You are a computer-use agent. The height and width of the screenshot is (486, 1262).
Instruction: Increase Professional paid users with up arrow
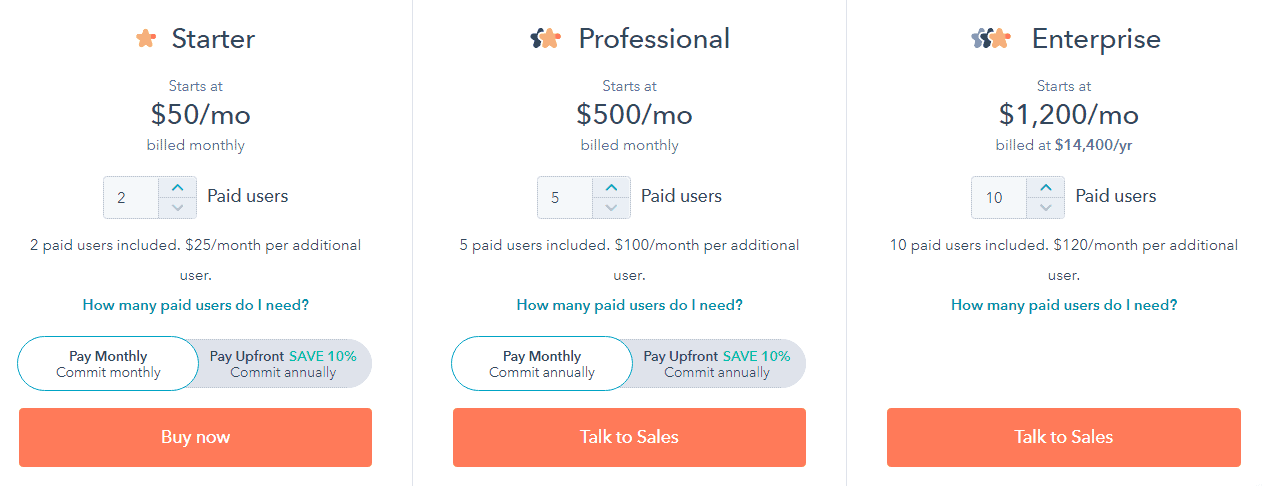(611, 187)
